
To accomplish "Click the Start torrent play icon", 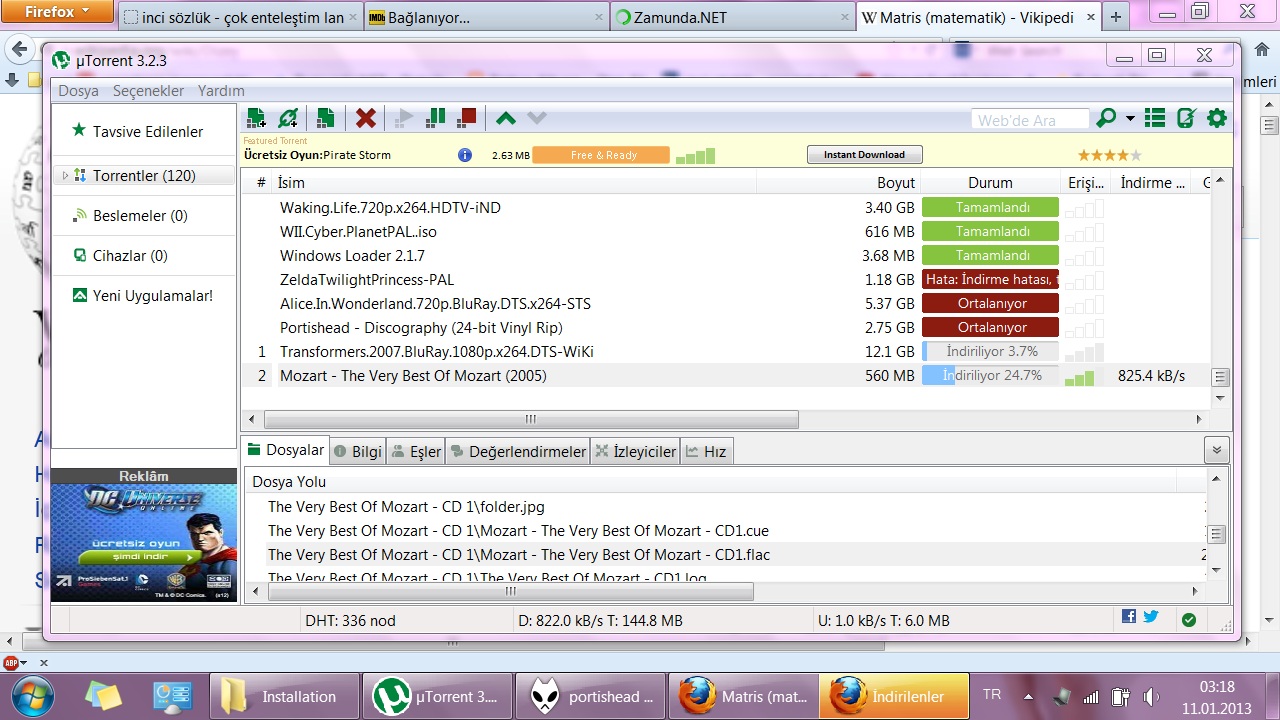I will coord(404,118).
